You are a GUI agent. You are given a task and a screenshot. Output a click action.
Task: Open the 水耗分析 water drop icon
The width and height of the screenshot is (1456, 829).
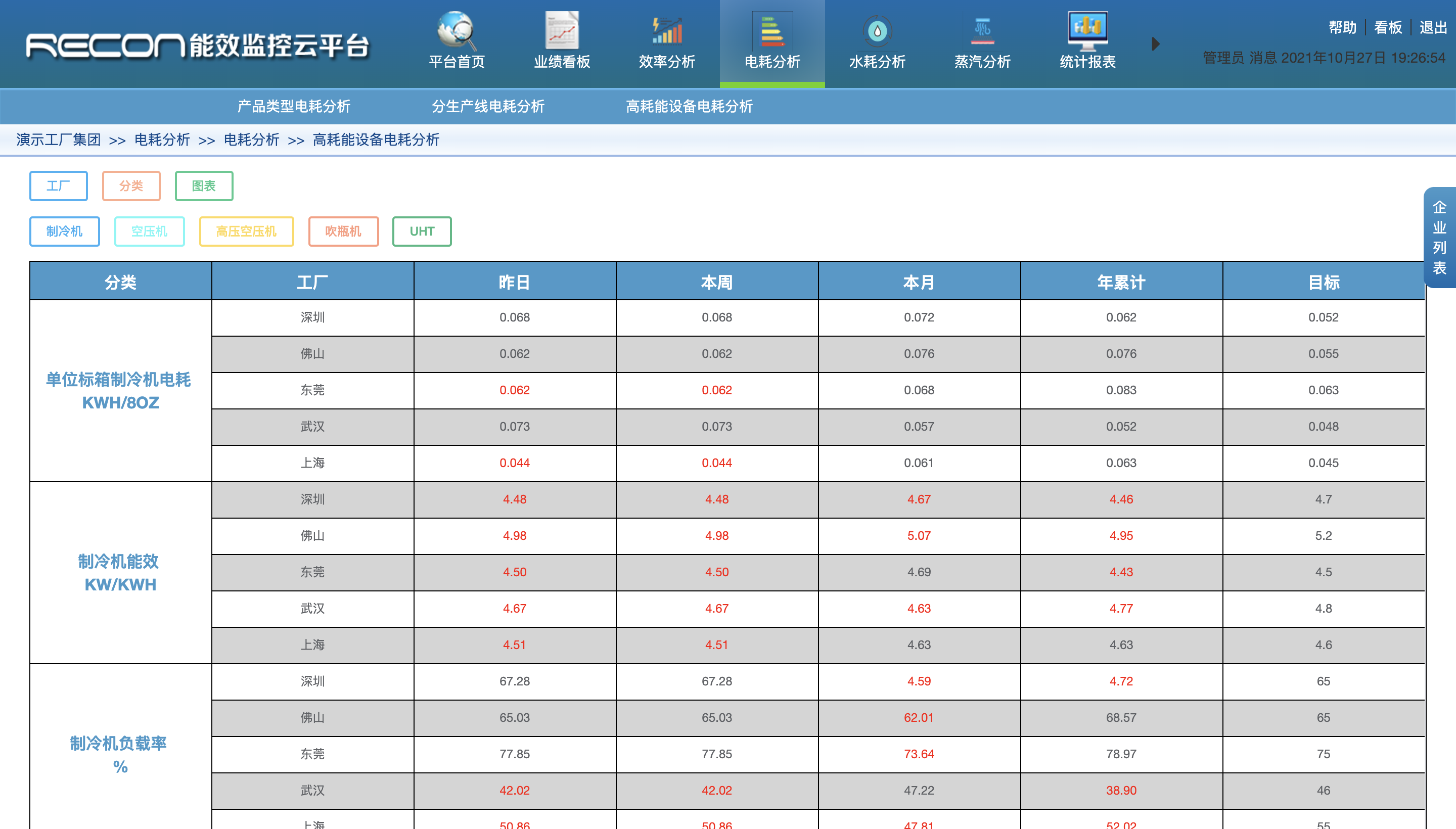[x=877, y=31]
